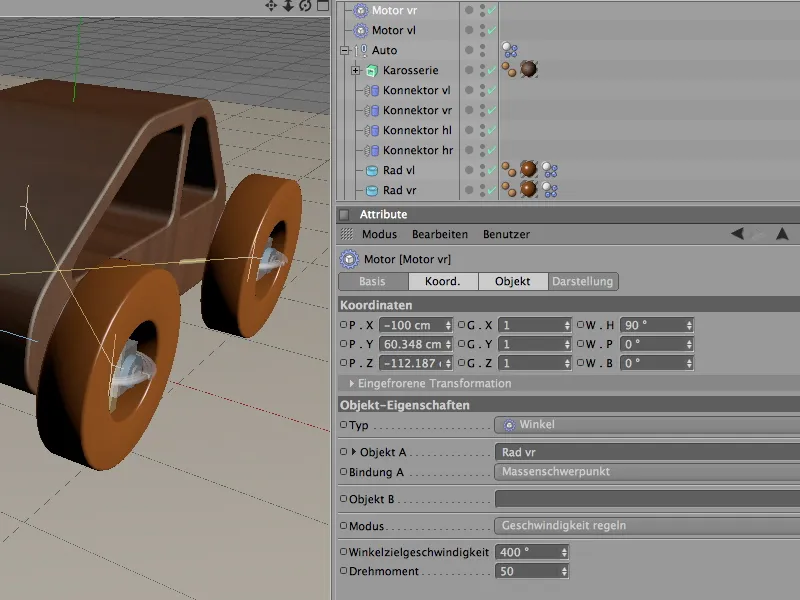Click the Drehmoment value stepper arrows
The image size is (800, 600).
point(565,571)
